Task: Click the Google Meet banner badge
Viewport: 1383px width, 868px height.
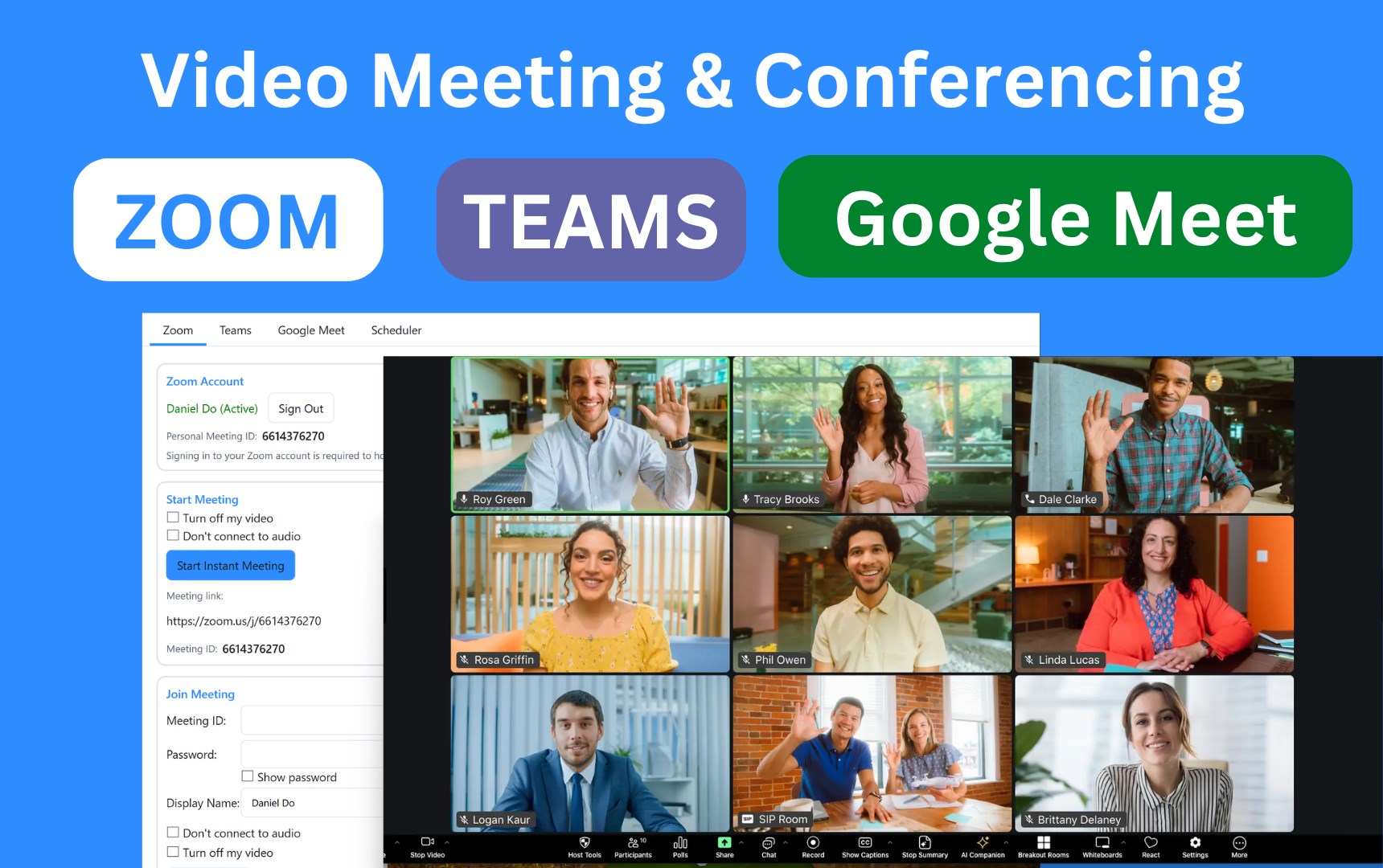Action: point(1065,217)
